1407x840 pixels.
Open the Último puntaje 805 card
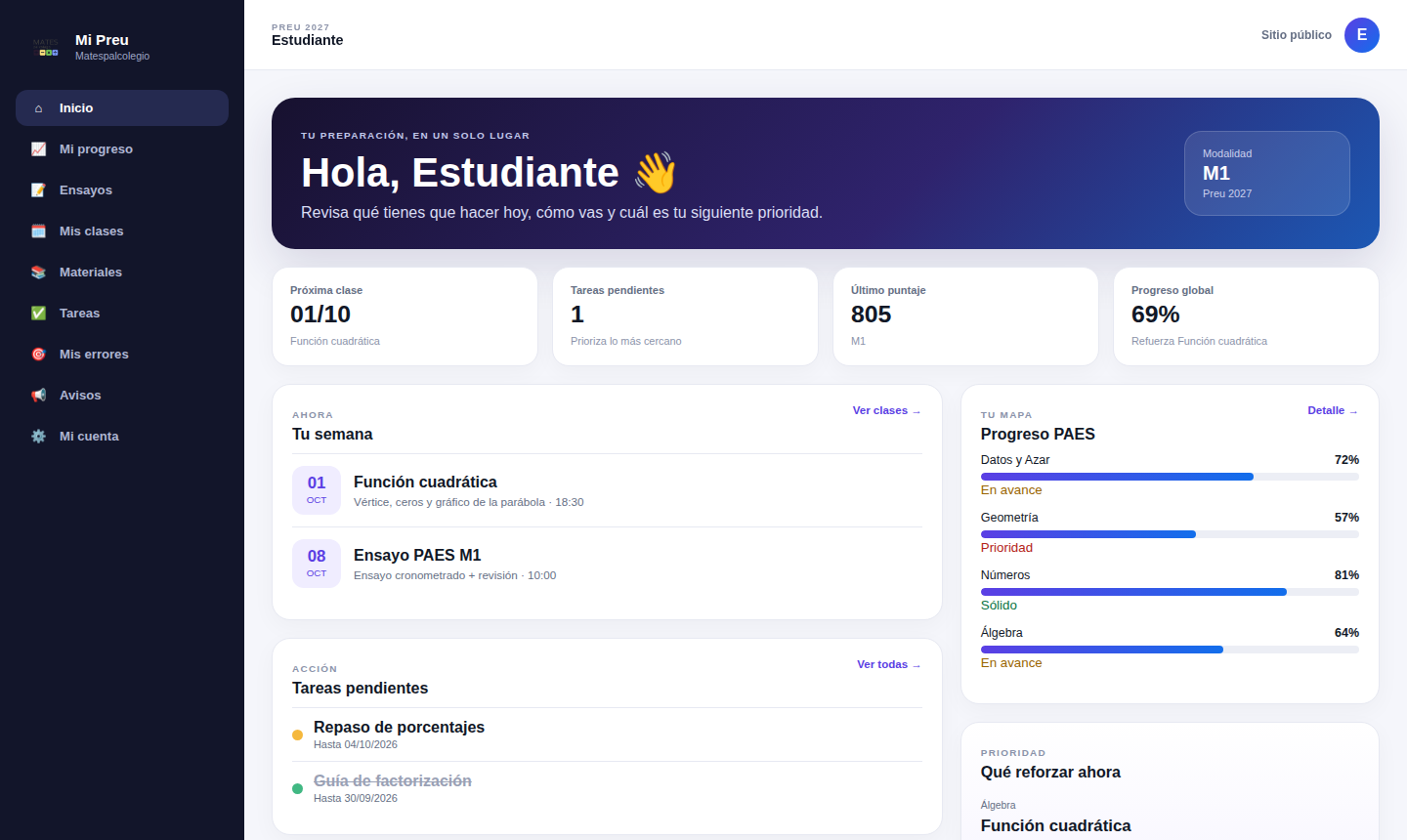click(965, 316)
